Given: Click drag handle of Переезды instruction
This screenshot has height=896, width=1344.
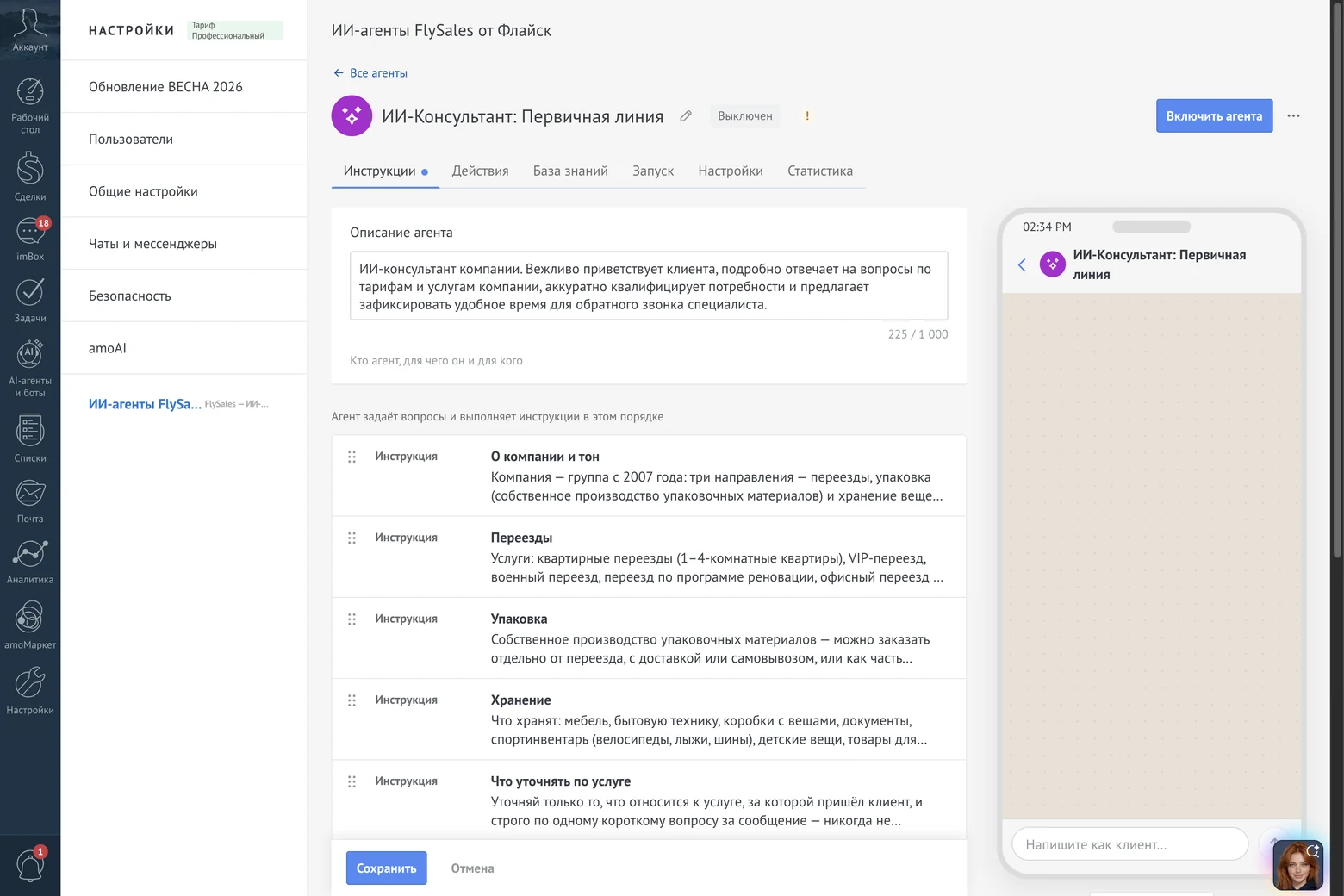Looking at the screenshot, I should (352, 538).
